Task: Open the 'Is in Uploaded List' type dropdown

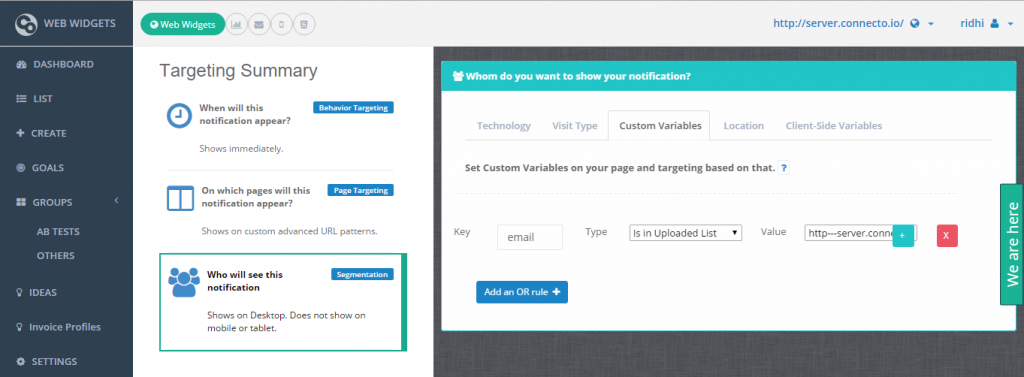Action: pos(685,233)
